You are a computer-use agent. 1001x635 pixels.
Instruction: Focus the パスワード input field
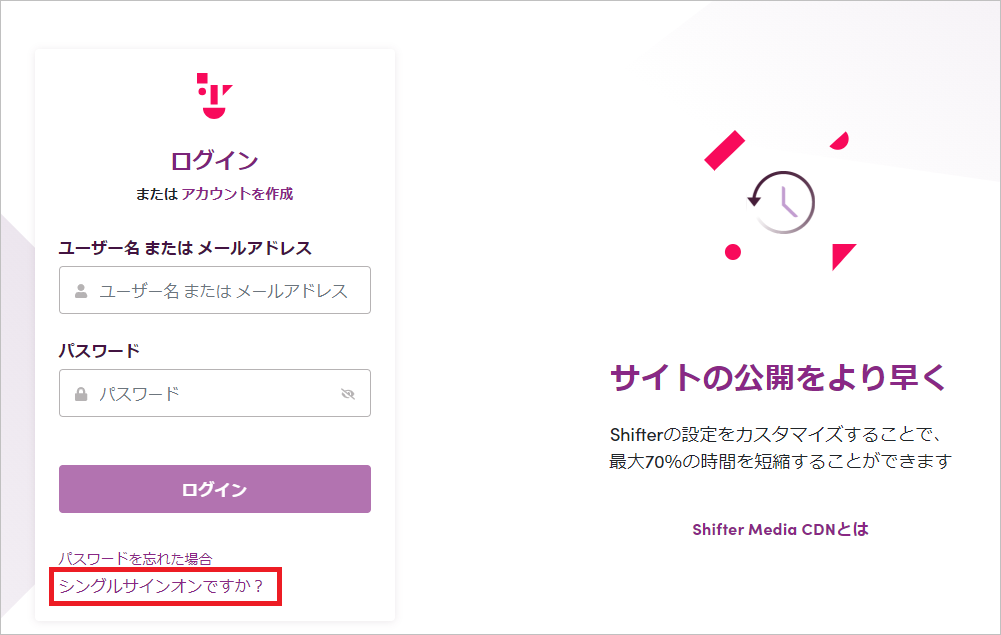(x=214, y=393)
